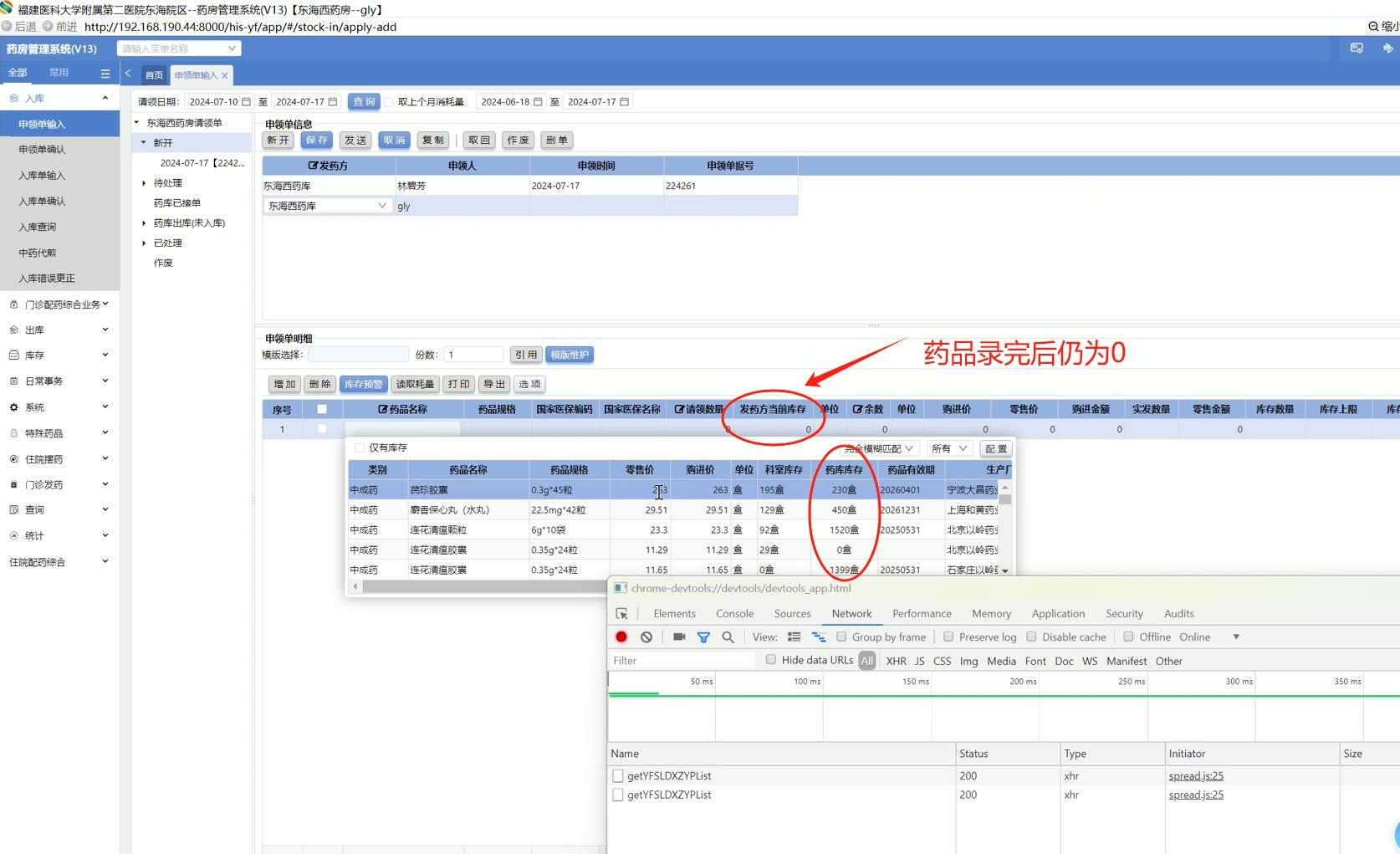Image resolution: width=1400 pixels, height=854 pixels.
Task: Open the menu name search dropdown
Action: point(179,49)
